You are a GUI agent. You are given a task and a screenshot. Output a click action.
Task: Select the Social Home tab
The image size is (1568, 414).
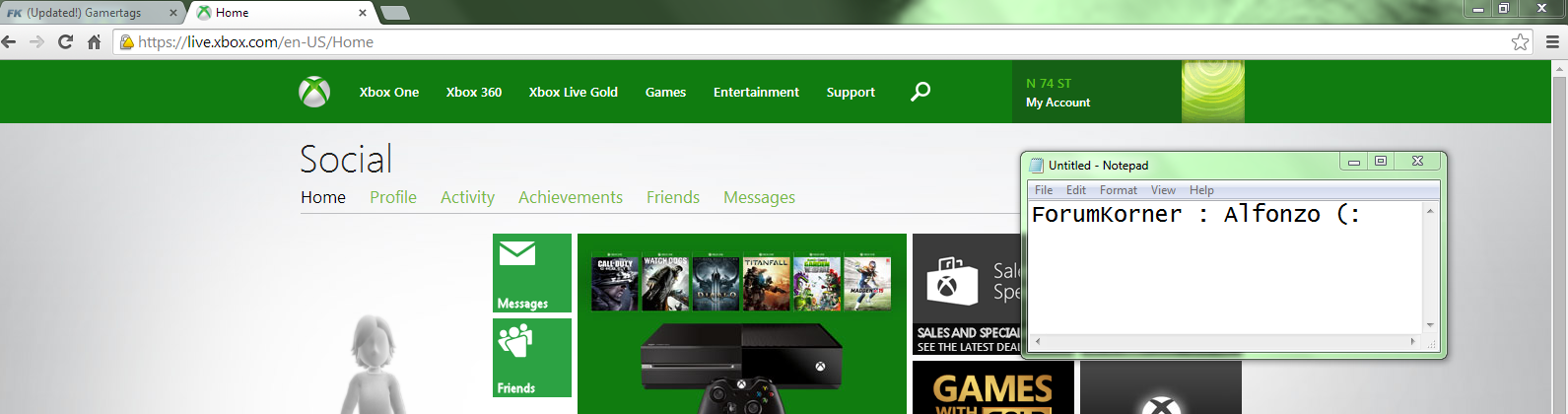323,197
